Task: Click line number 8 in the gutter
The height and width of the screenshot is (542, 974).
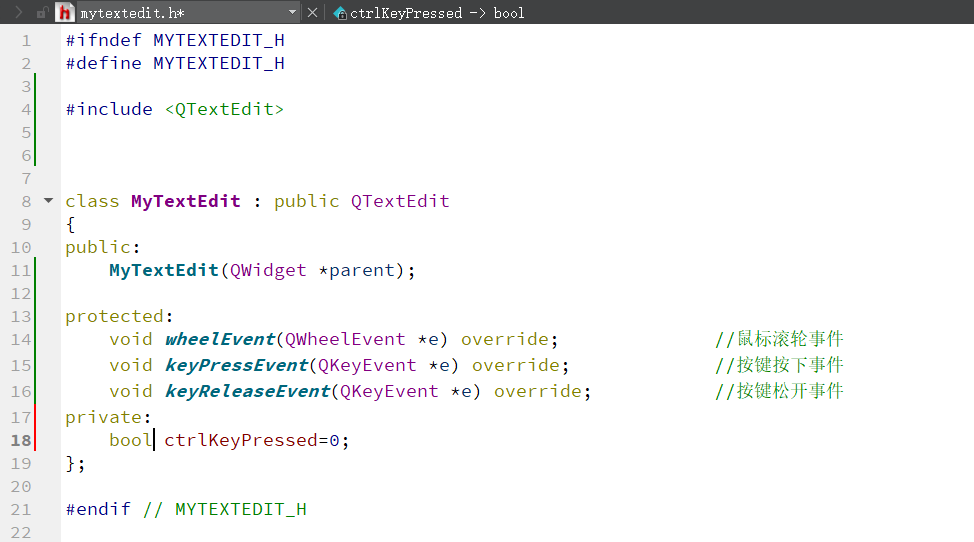Action: point(26,202)
